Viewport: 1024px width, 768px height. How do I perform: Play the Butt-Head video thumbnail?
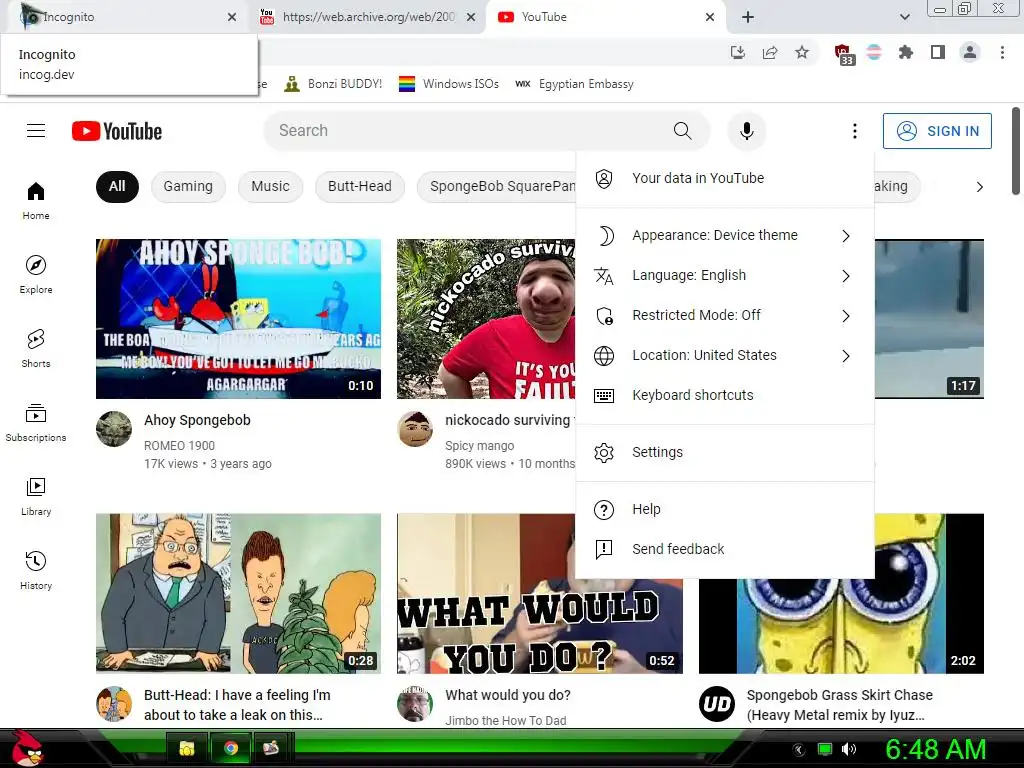[238, 594]
